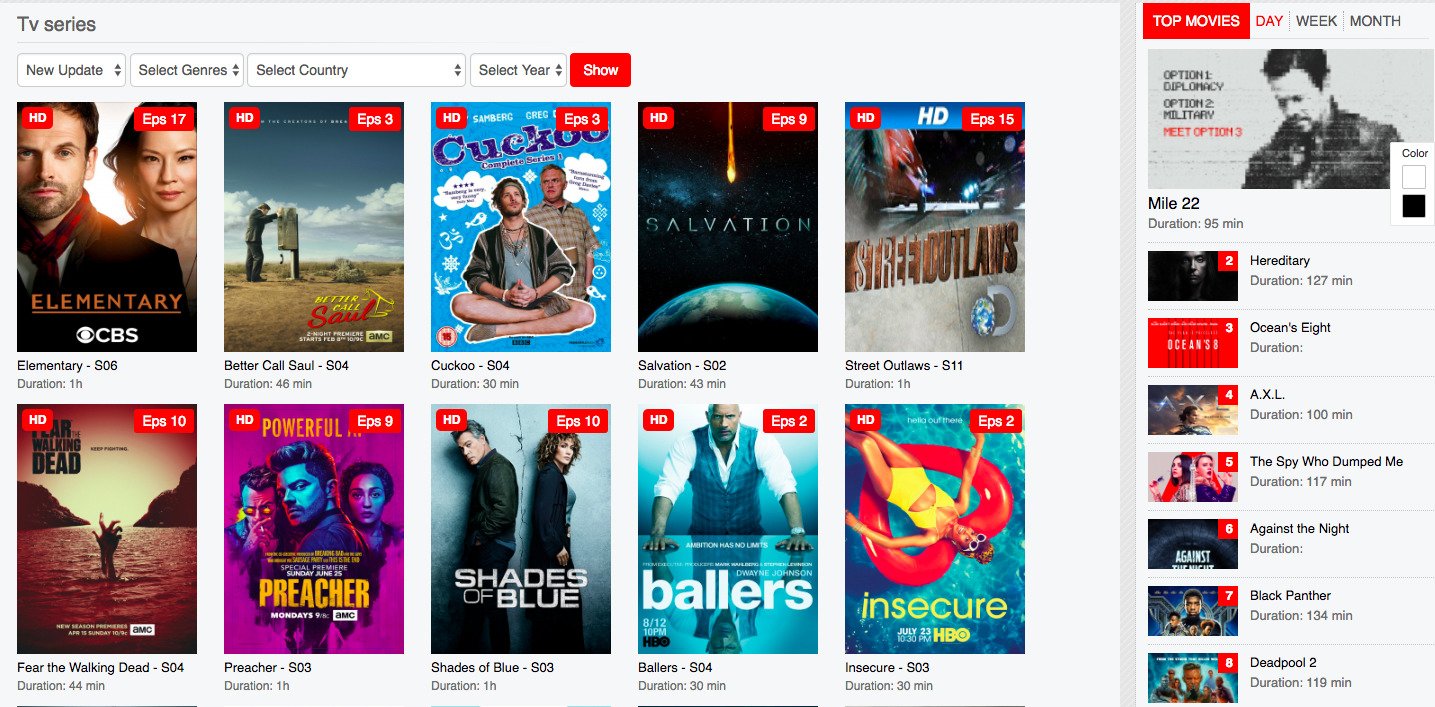Click the HD badge on Ballers
This screenshot has height=707, width=1435.
coord(659,420)
